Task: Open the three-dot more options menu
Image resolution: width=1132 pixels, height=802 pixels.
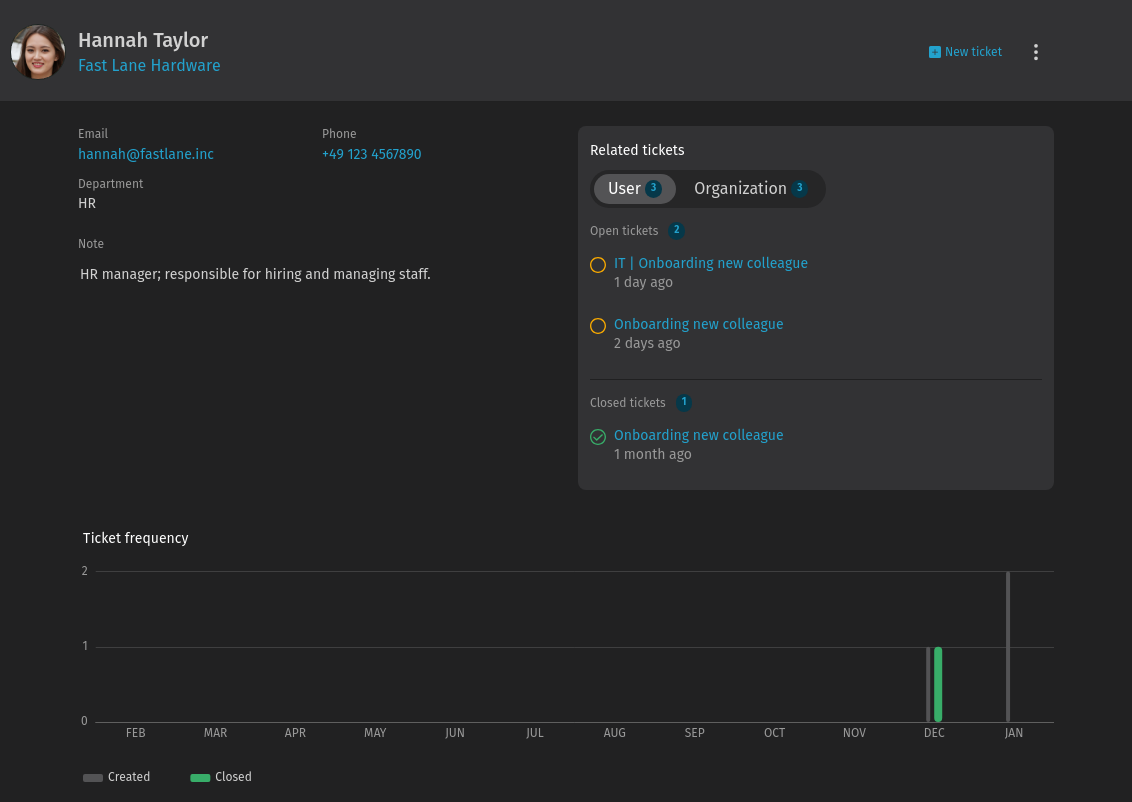Action: click(1035, 52)
